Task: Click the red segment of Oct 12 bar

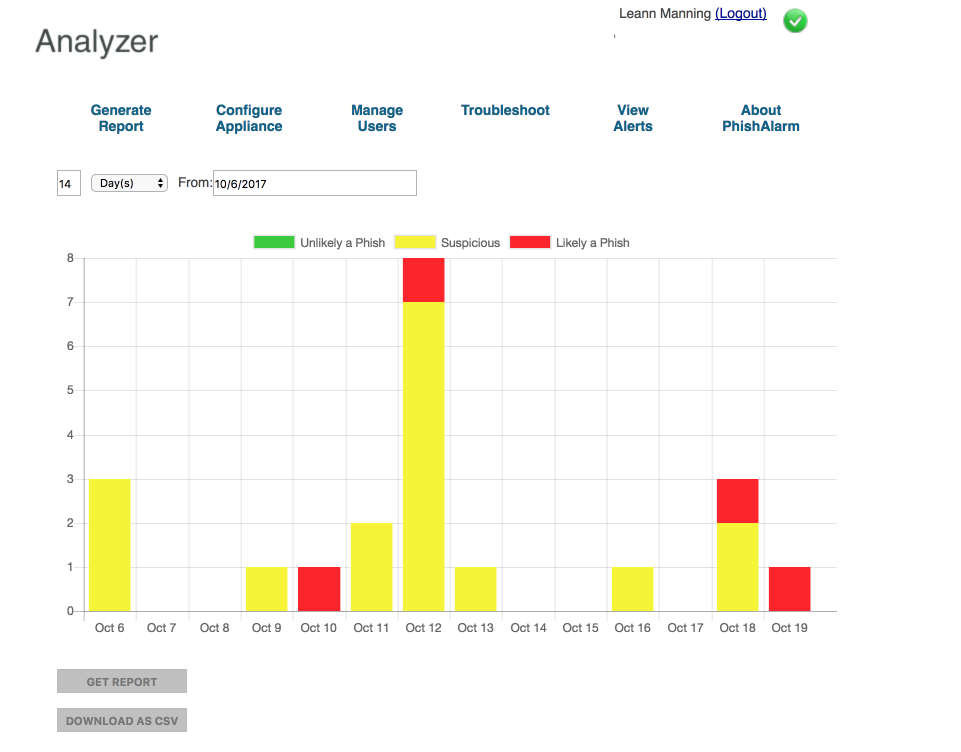Action: click(x=423, y=280)
